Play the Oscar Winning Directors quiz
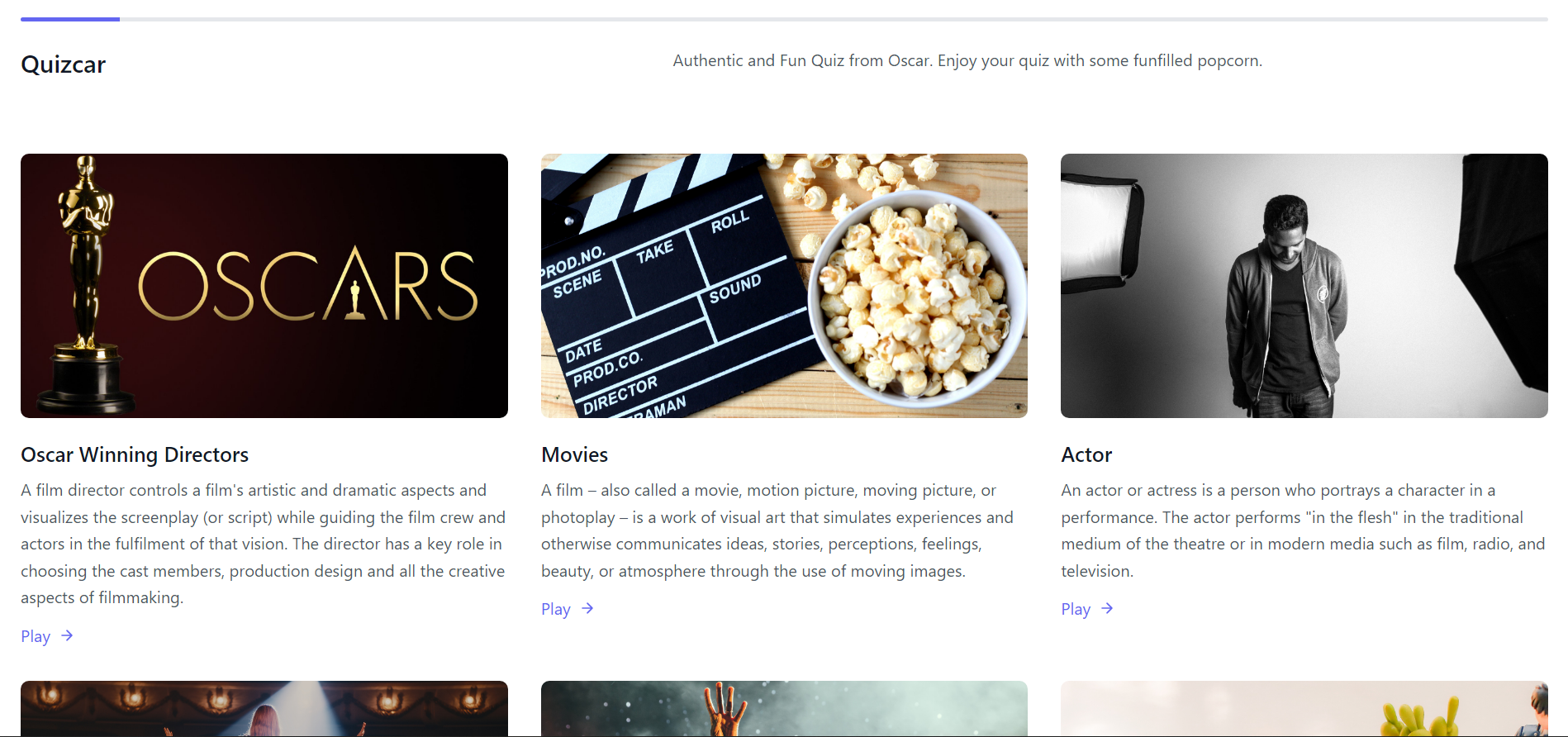The image size is (1568, 737). click(x=47, y=636)
